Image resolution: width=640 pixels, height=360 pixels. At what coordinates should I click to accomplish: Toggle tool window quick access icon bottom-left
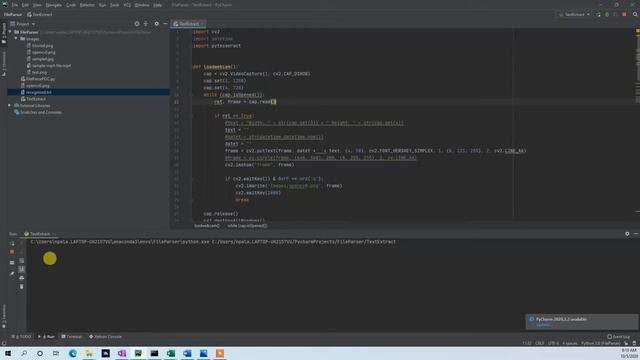coord(4,343)
